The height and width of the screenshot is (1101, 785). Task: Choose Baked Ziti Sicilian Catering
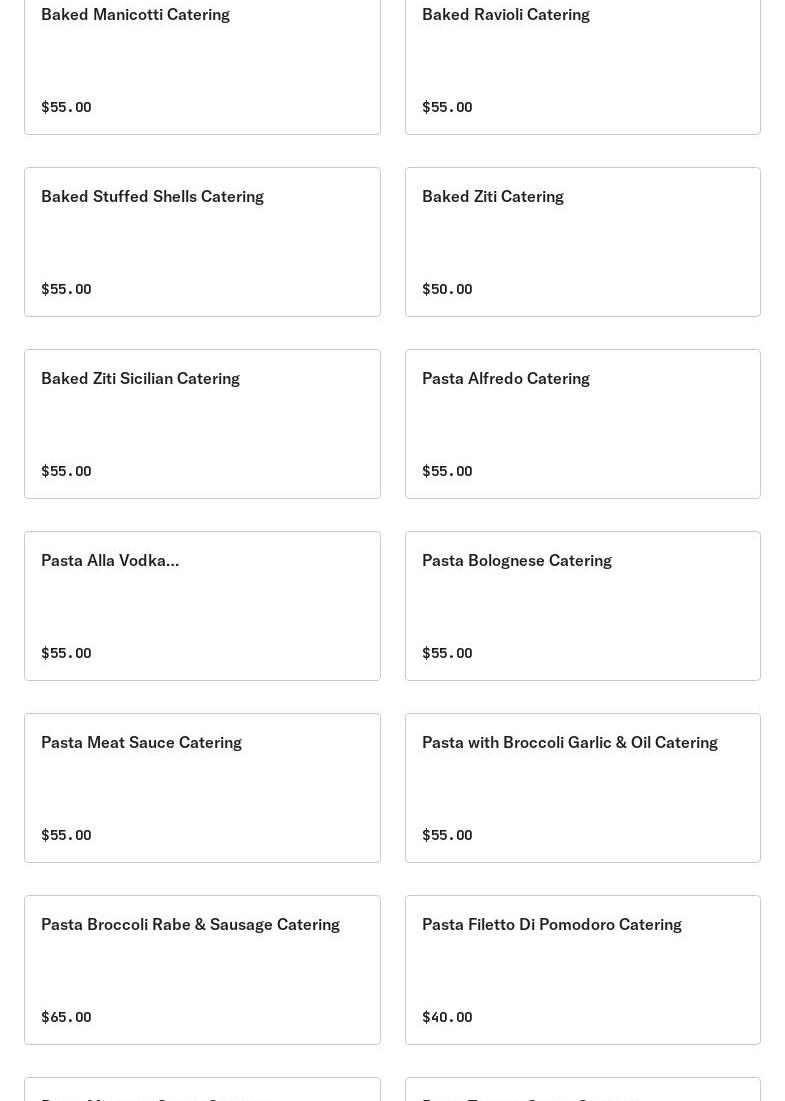point(140,379)
